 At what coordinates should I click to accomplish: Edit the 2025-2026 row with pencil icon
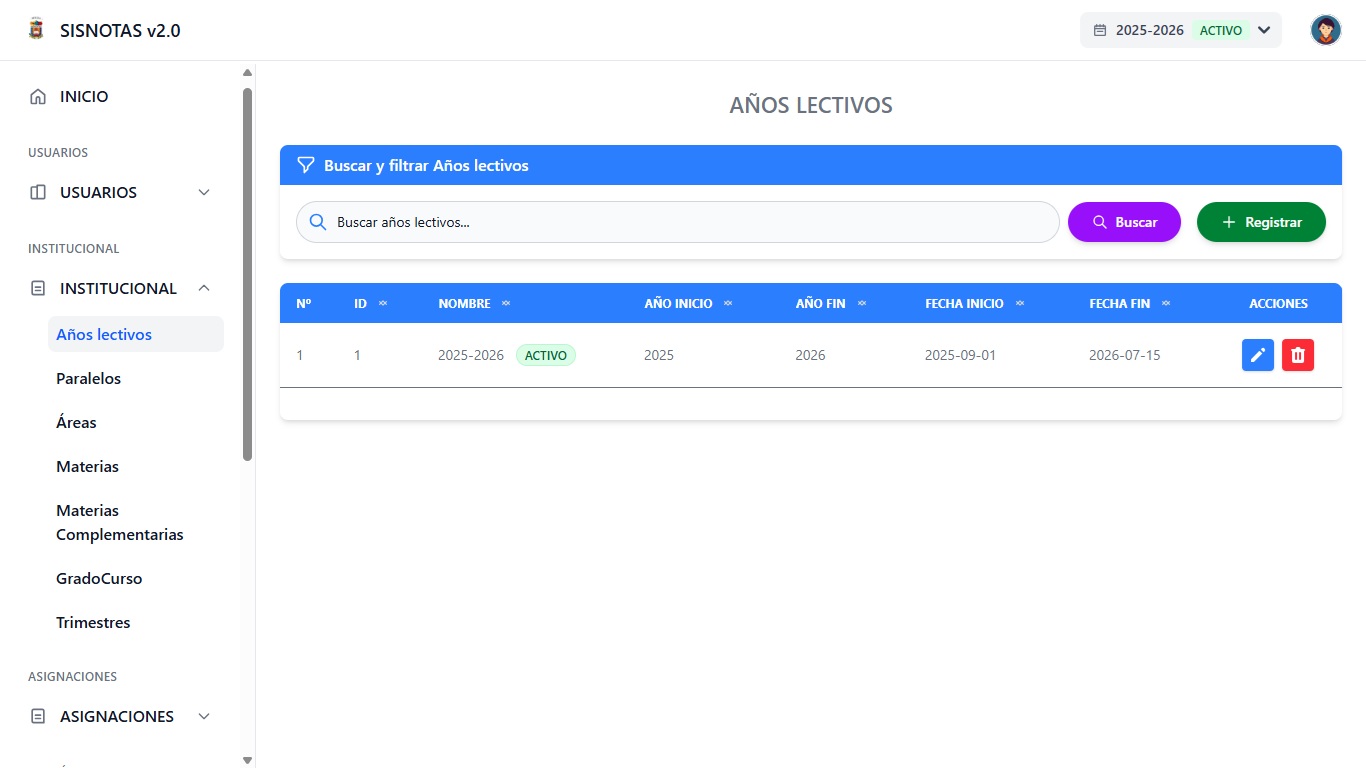point(1258,355)
